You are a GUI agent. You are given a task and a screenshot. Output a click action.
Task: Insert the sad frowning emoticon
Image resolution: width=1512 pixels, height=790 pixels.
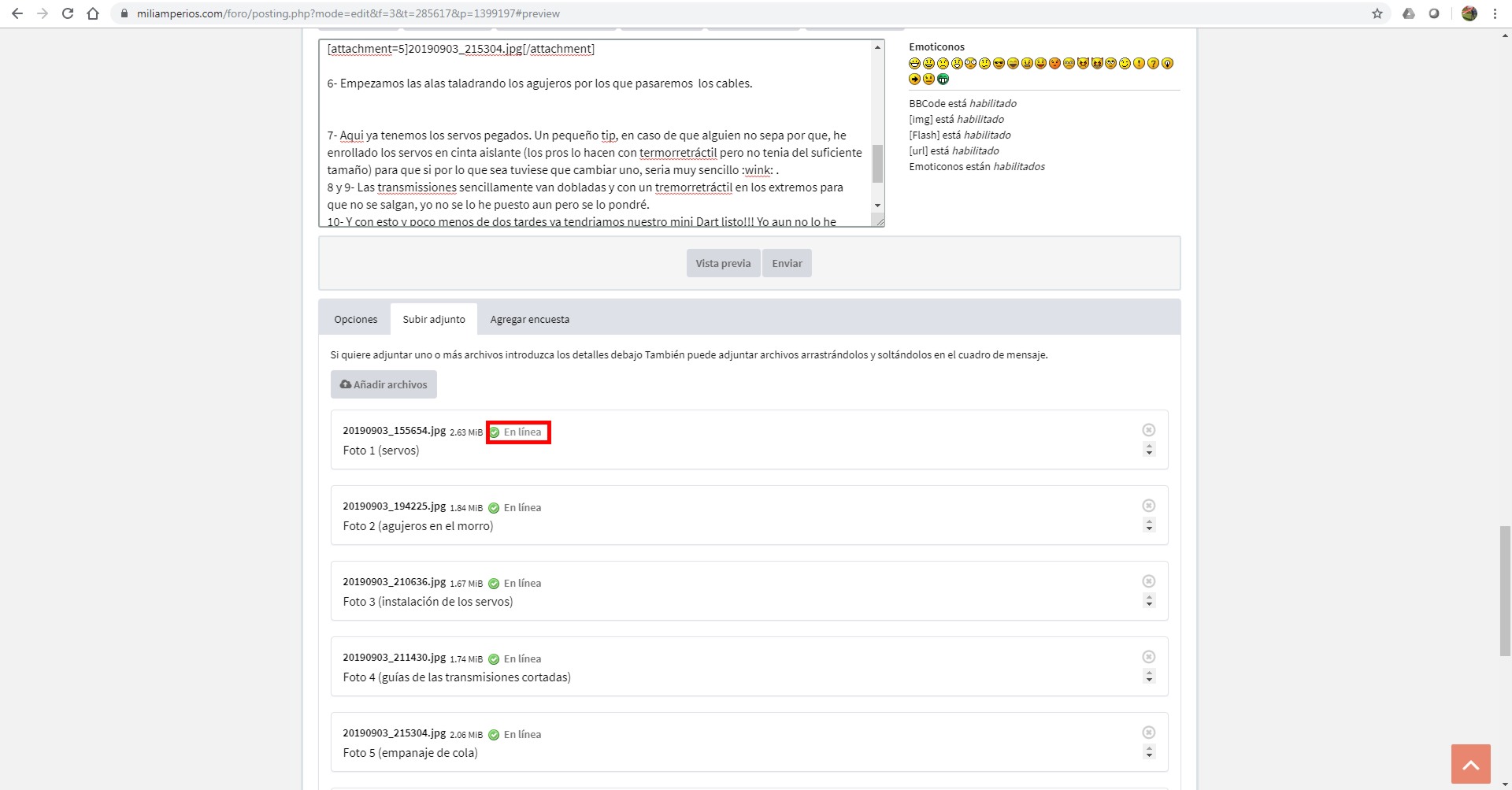[943, 64]
